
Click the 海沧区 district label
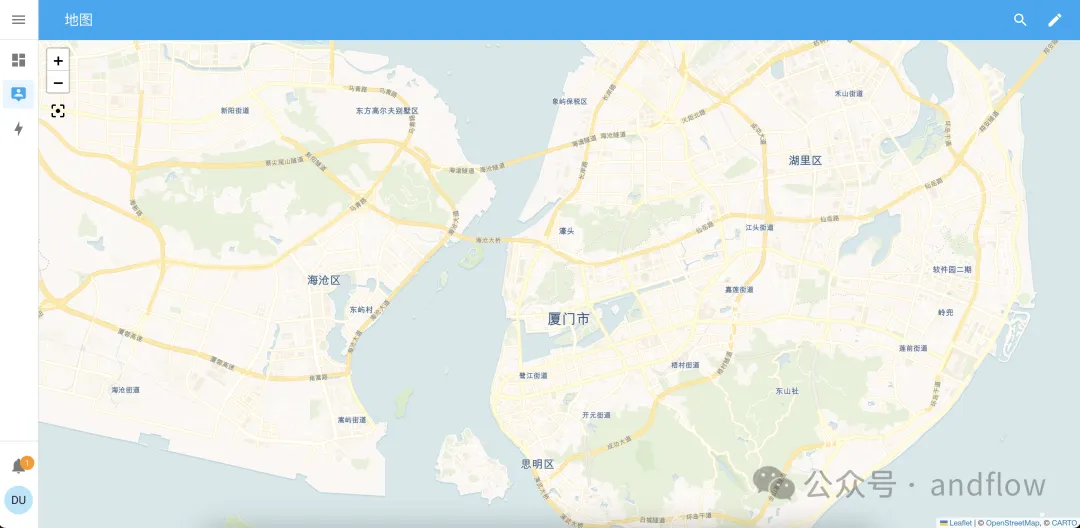click(x=324, y=280)
